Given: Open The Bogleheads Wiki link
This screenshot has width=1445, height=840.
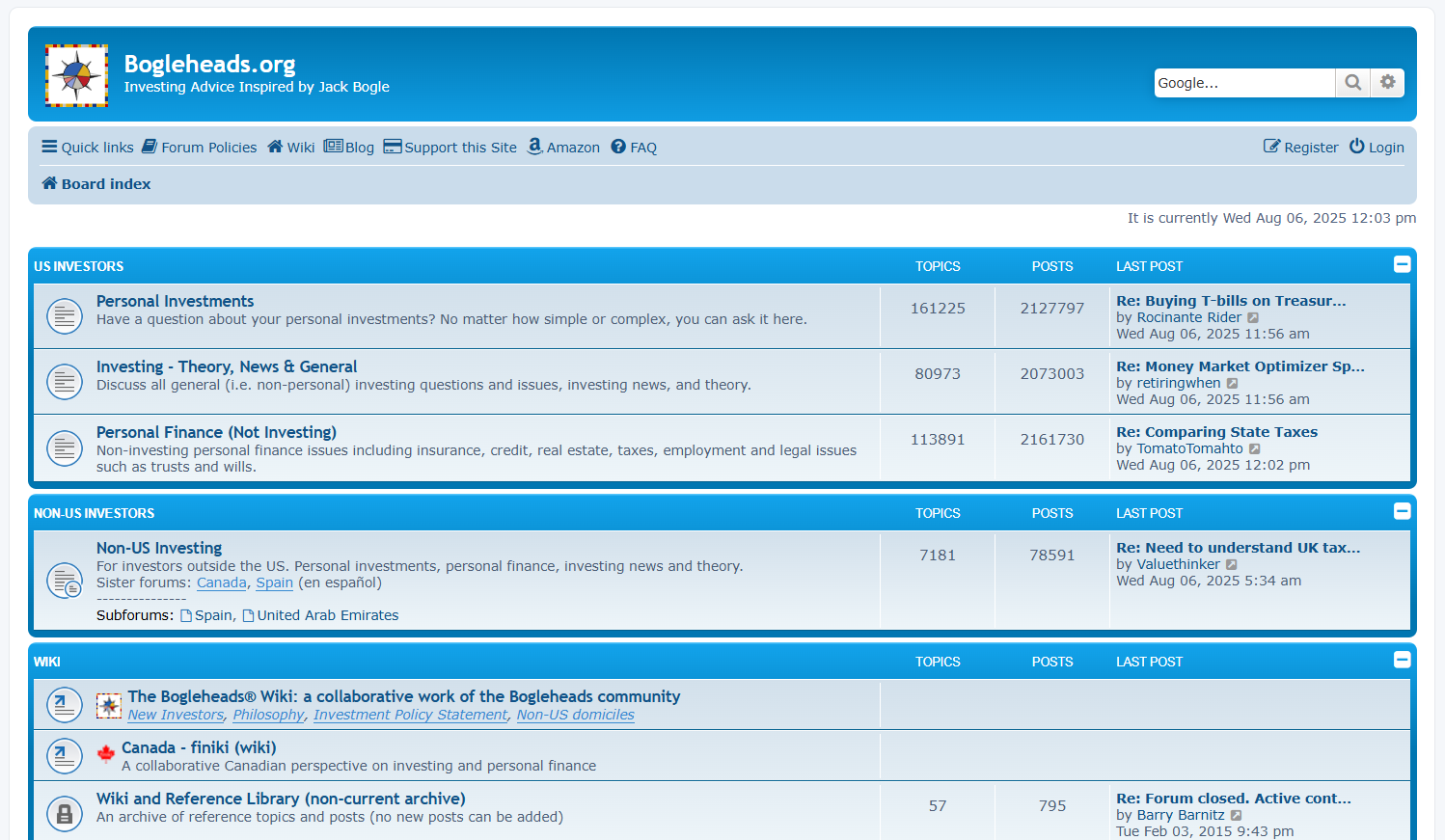Looking at the screenshot, I should click(x=404, y=696).
